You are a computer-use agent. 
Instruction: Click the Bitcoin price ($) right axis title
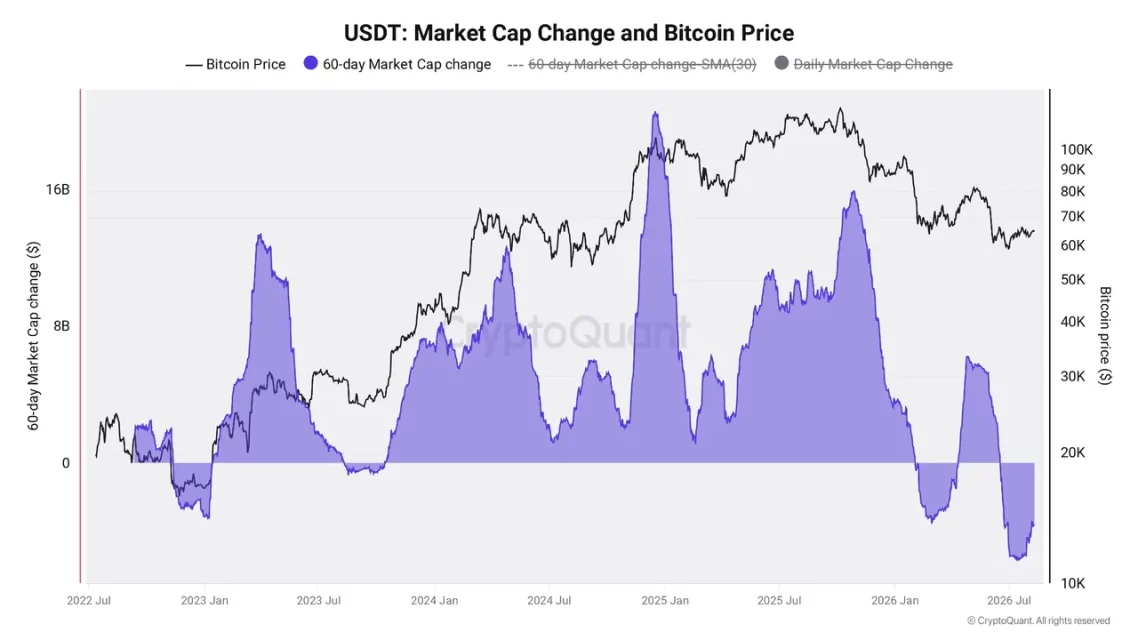click(1105, 335)
